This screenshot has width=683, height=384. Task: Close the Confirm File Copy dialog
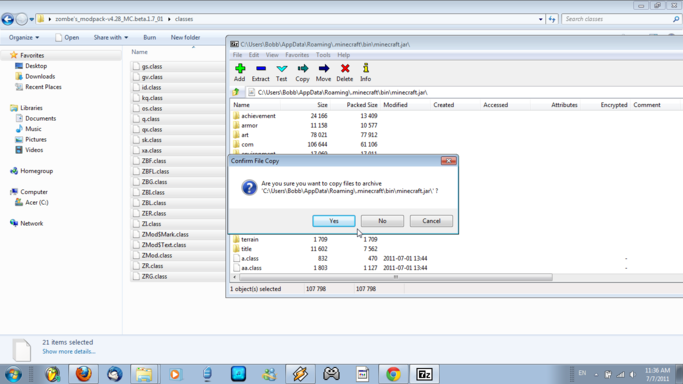pos(448,161)
